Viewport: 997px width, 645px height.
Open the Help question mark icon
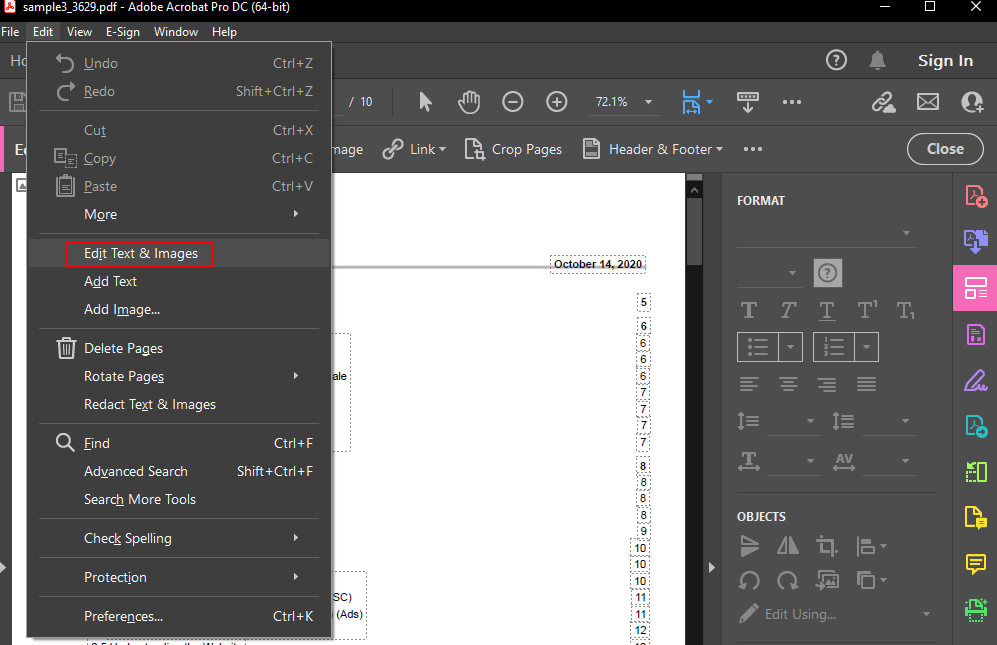tap(836, 61)
